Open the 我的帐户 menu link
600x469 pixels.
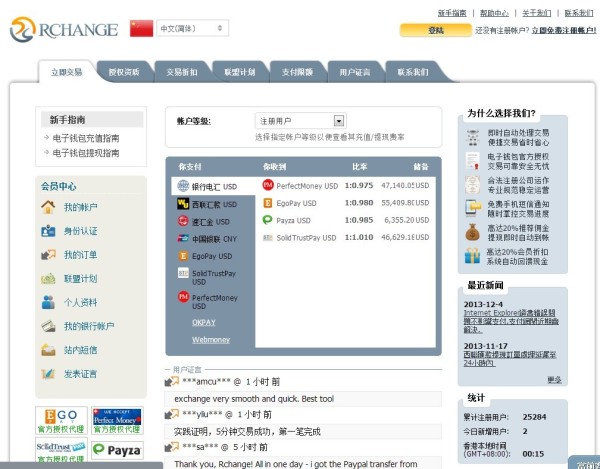[80, 207]
